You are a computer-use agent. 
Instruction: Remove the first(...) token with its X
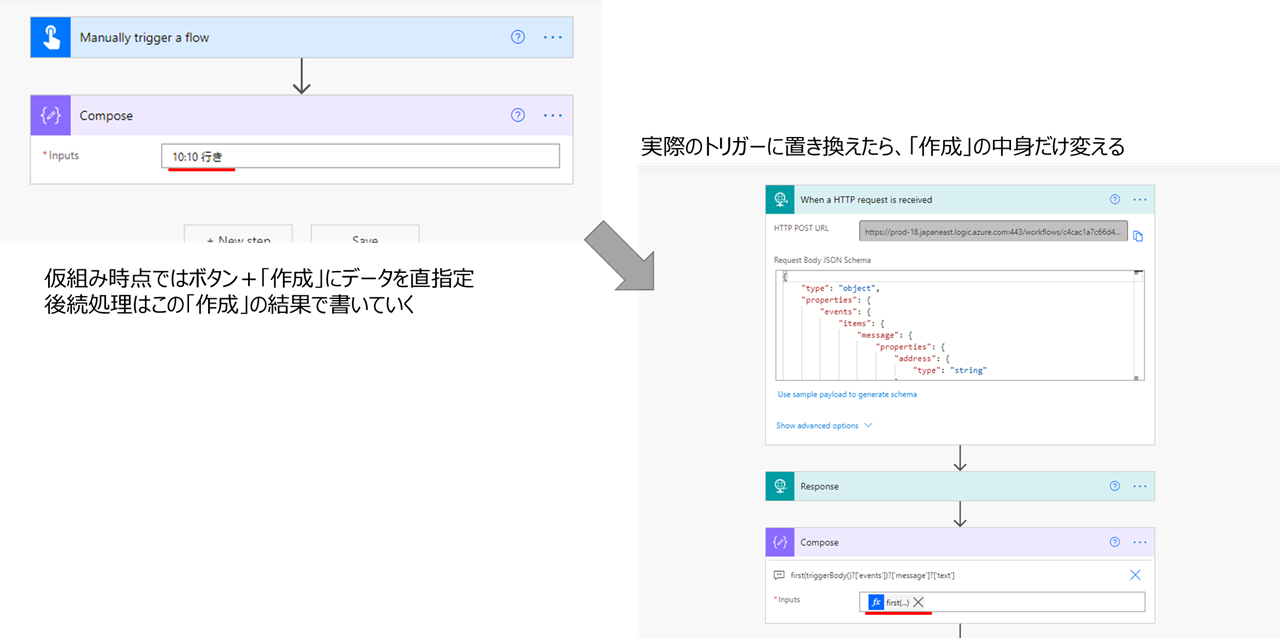pyautogui.click(x=918, y=601)
